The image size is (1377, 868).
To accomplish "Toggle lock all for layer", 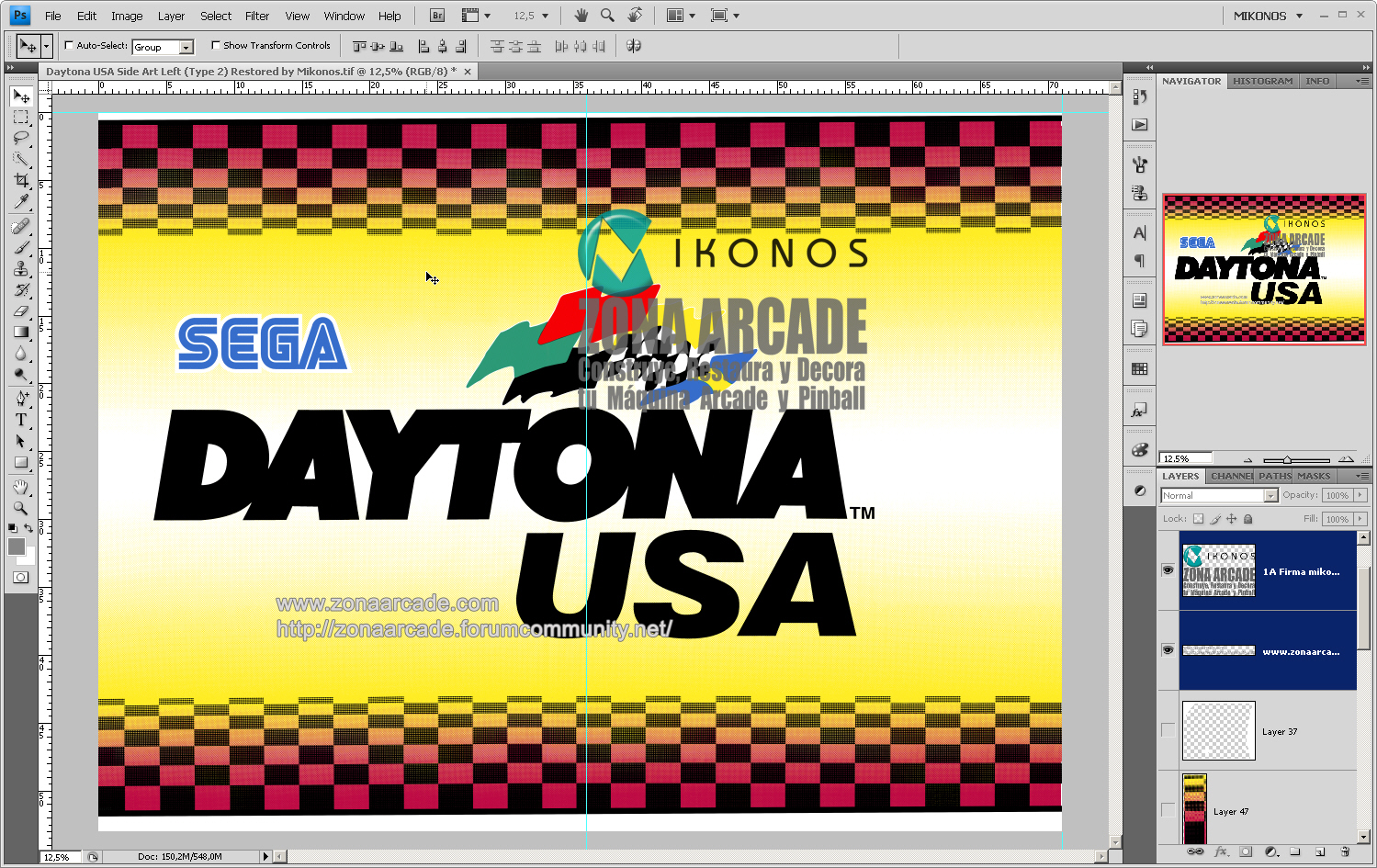I will 1247,519.
